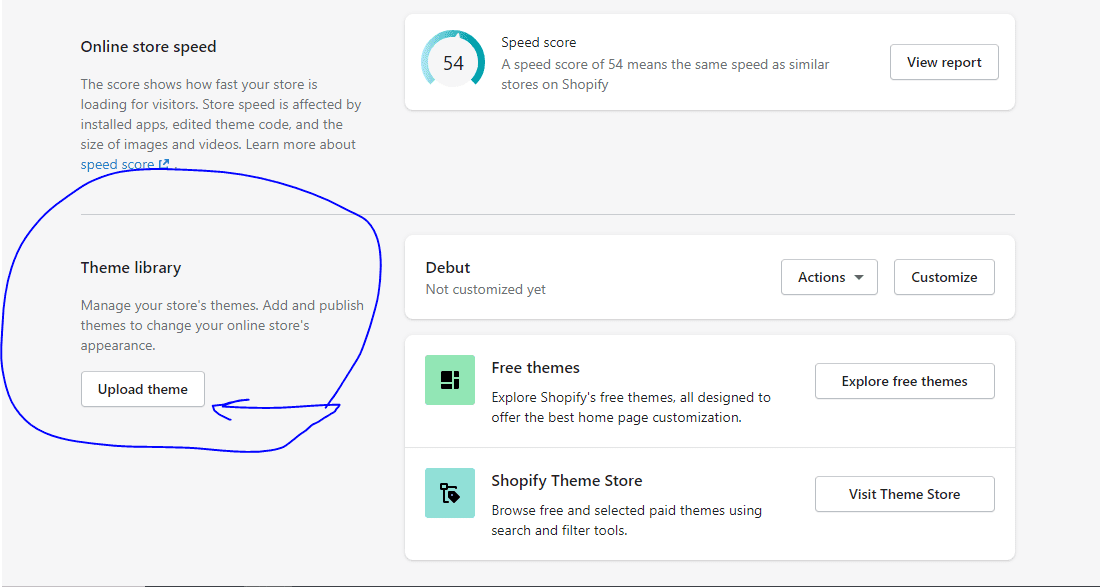
Task: Click the external link icon after speed score
Action: click(x=164, y=164)
